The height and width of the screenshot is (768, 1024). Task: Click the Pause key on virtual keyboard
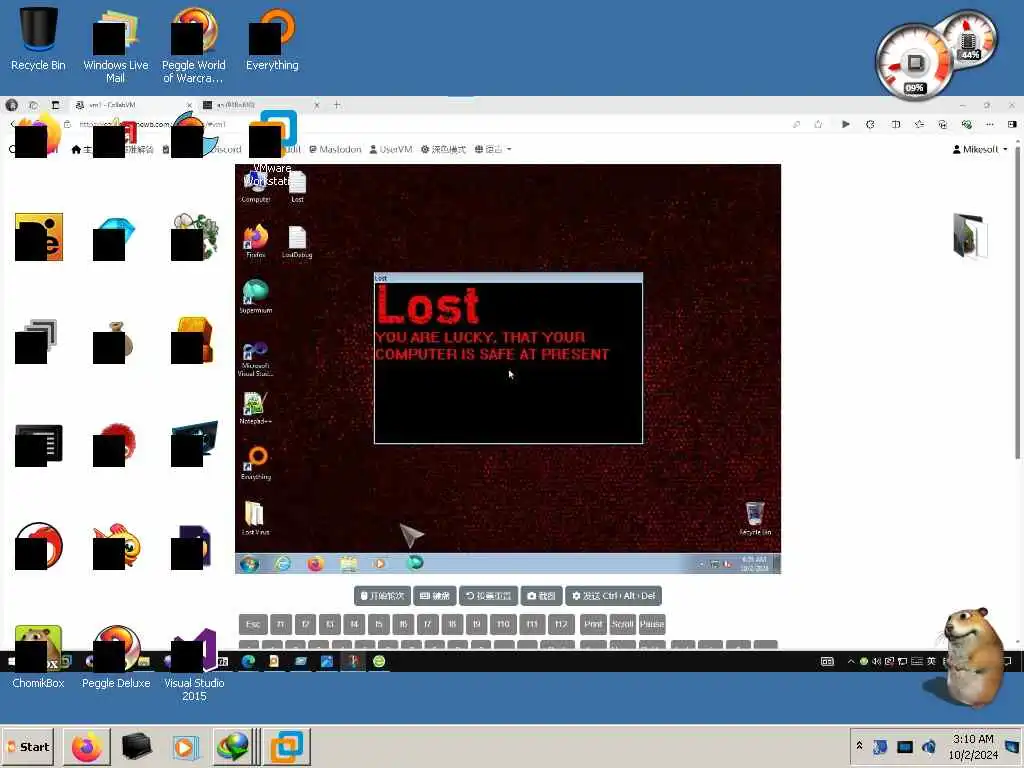652,624
